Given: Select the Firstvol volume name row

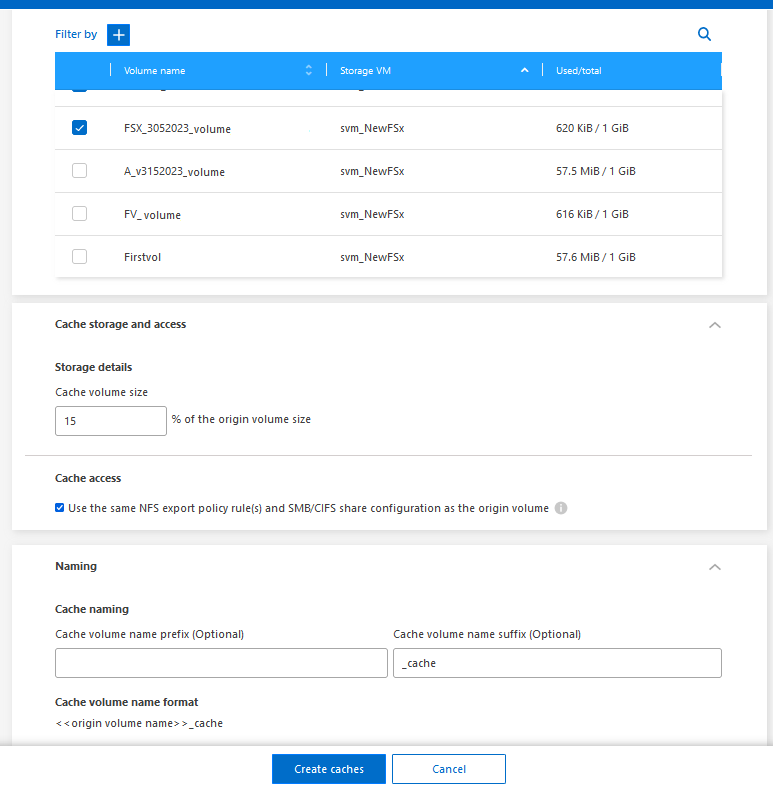Looking at the screenshot, I should (x=143, y=257).
